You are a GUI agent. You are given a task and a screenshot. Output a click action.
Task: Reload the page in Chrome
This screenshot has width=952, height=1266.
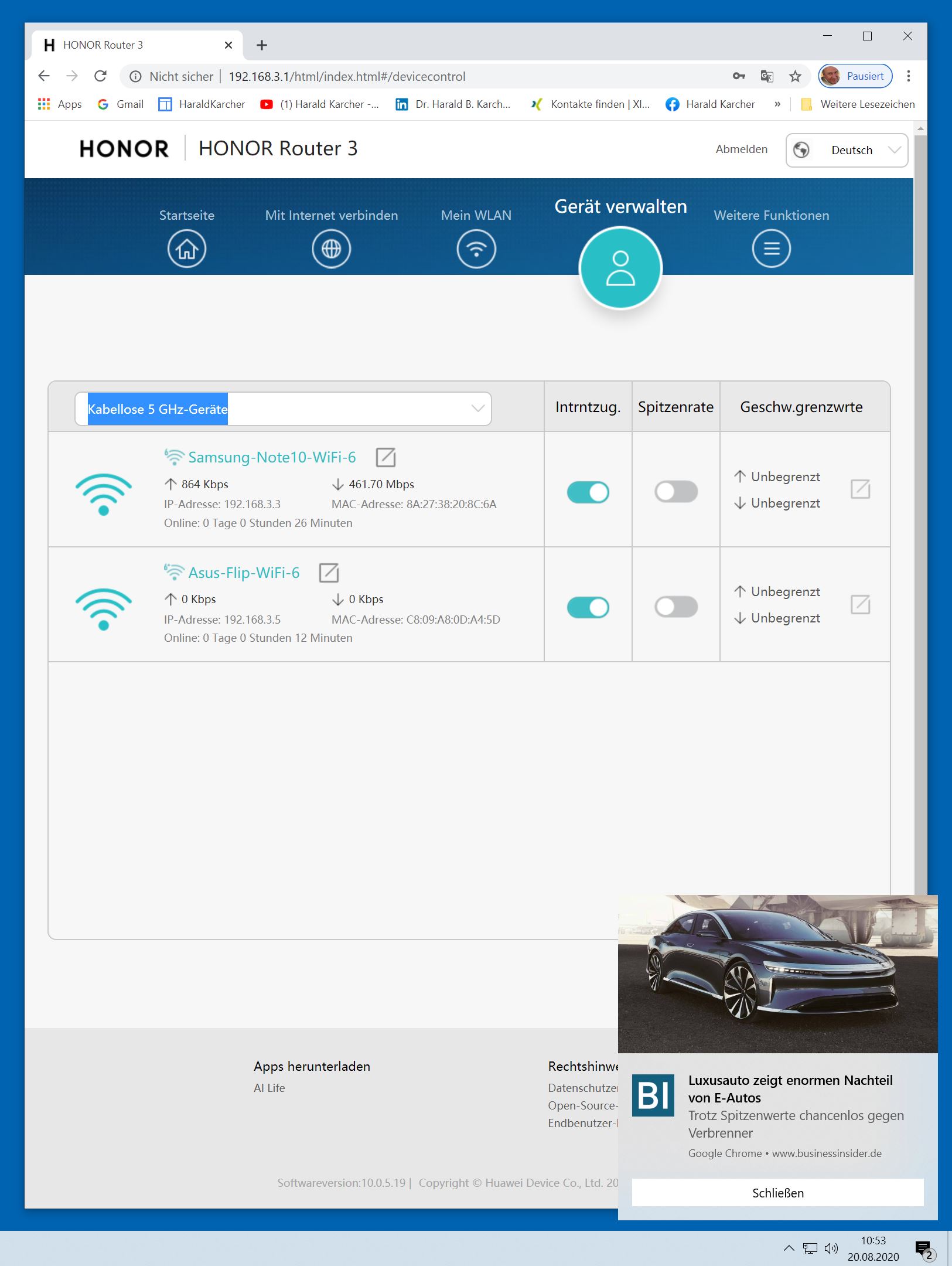[x=101, y=76]
